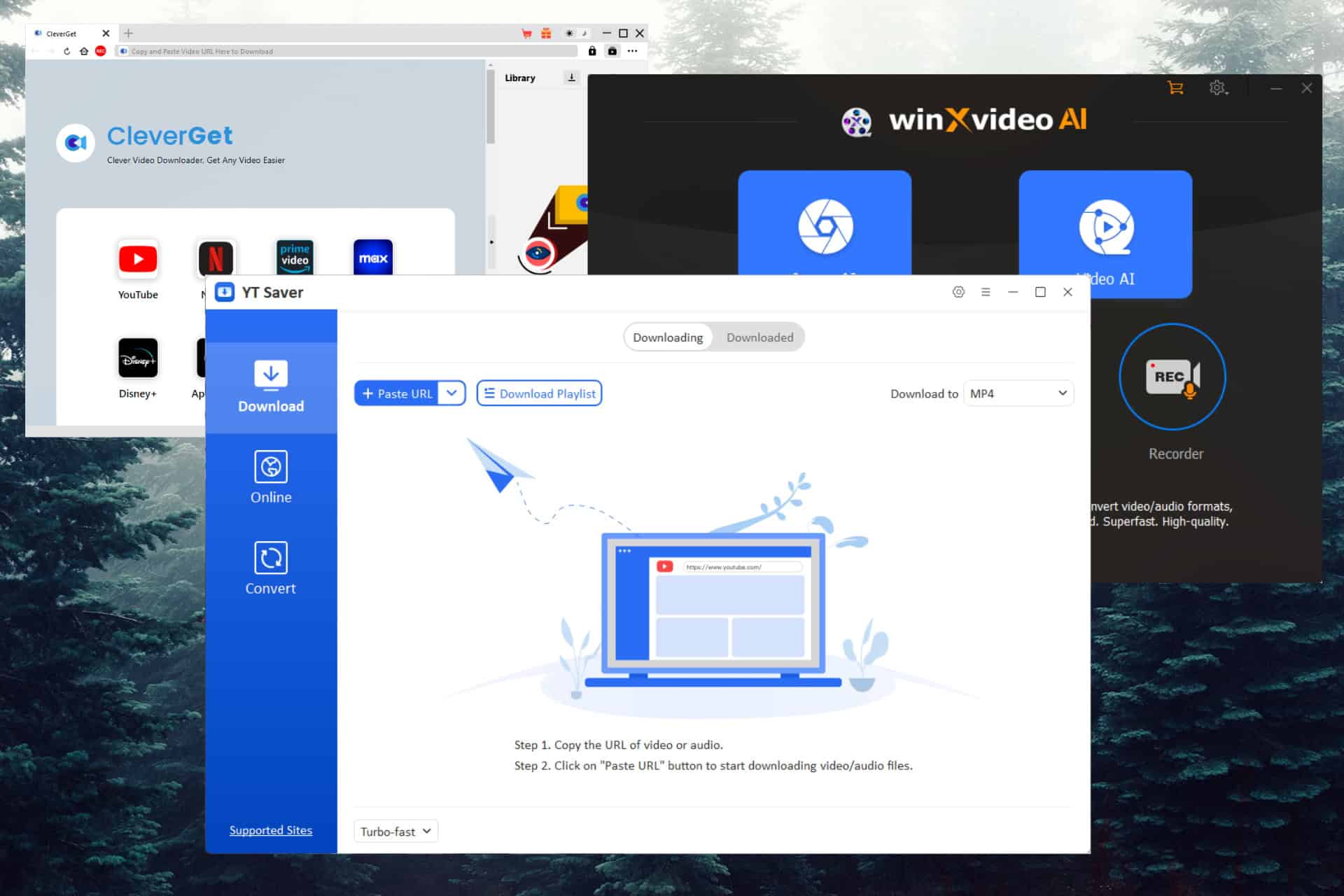This screenshot has height=896, width=1344.
Task: Open Supported Sites link
Action: [271, 830]
